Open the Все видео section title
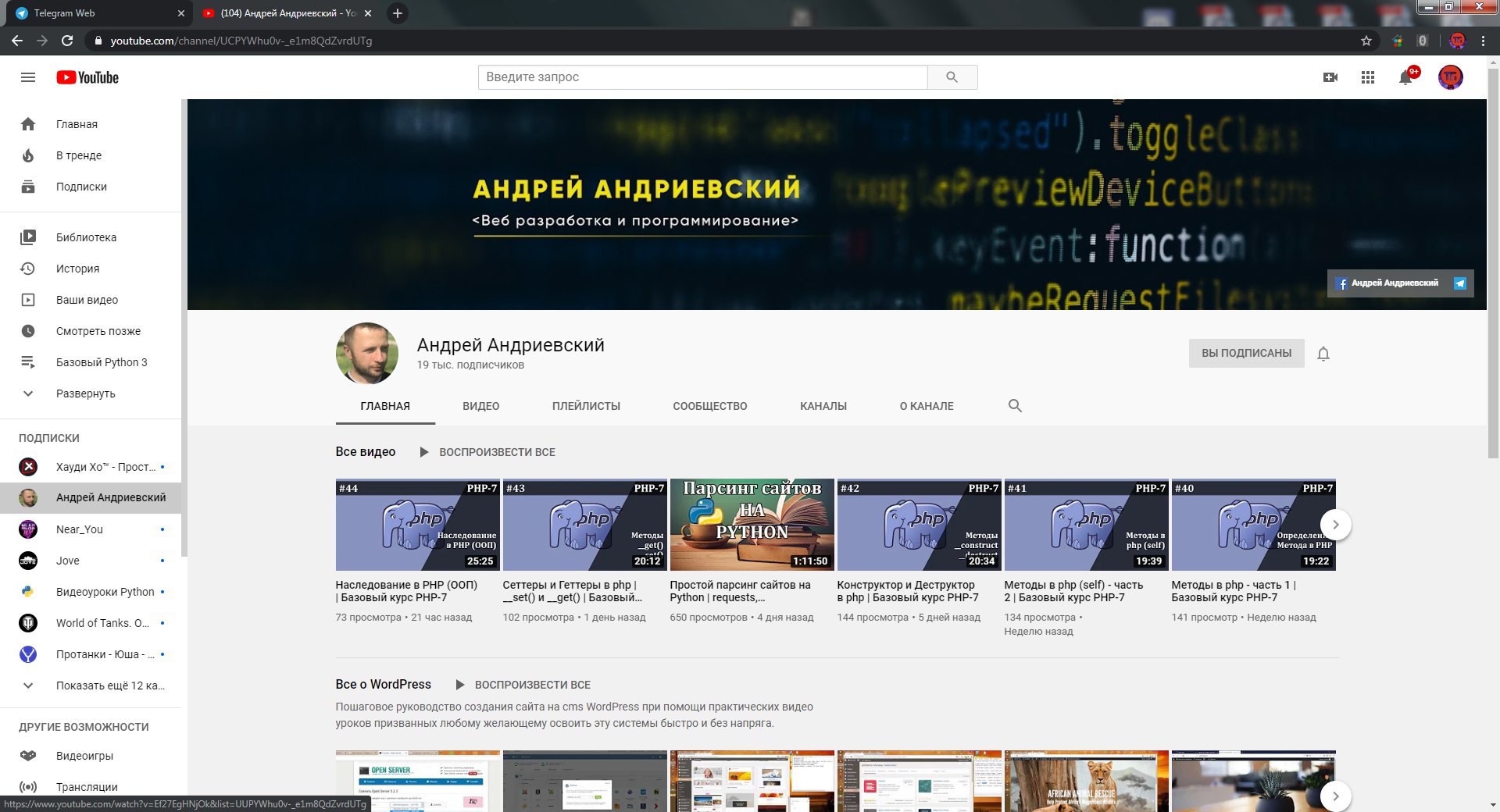 pyautogui.click(x=366, y=452)
